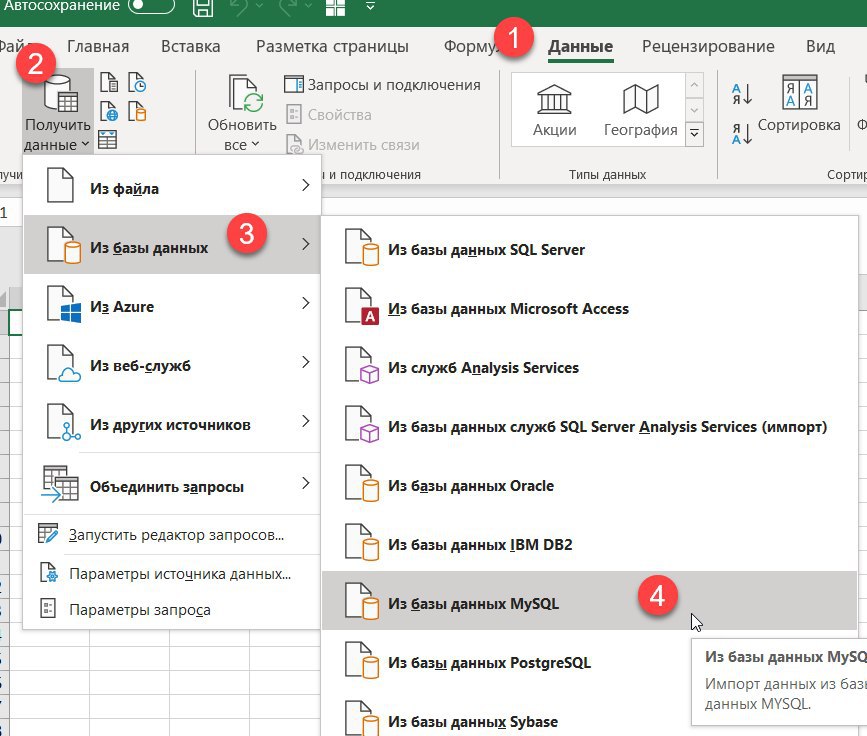Image resolution: width=867 pixels, height=736 pixels.
Task: Click the Изменить связи button
Action: pos(352,145)
